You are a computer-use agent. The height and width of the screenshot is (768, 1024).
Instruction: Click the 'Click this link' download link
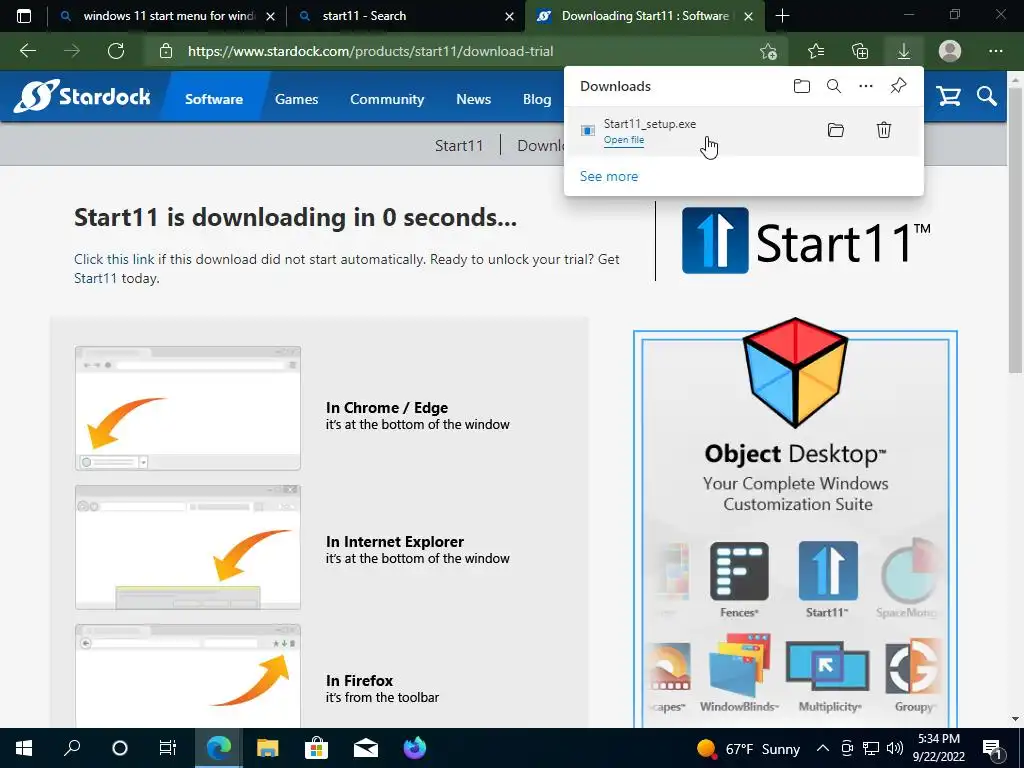(114, 259)
